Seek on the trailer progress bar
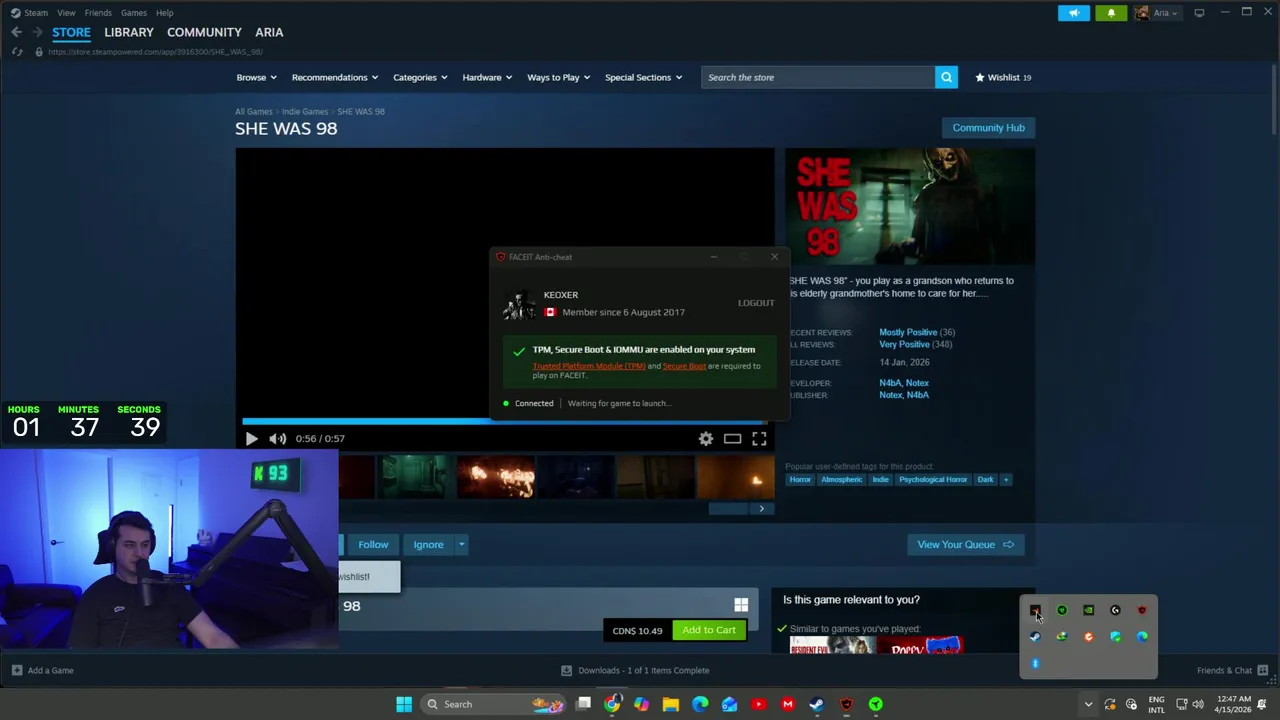Screen dimensions: 1280x720 (x=505, y=421)
